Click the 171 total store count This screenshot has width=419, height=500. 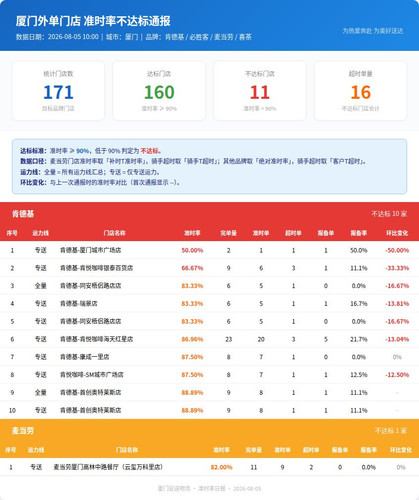pos(58,92)
